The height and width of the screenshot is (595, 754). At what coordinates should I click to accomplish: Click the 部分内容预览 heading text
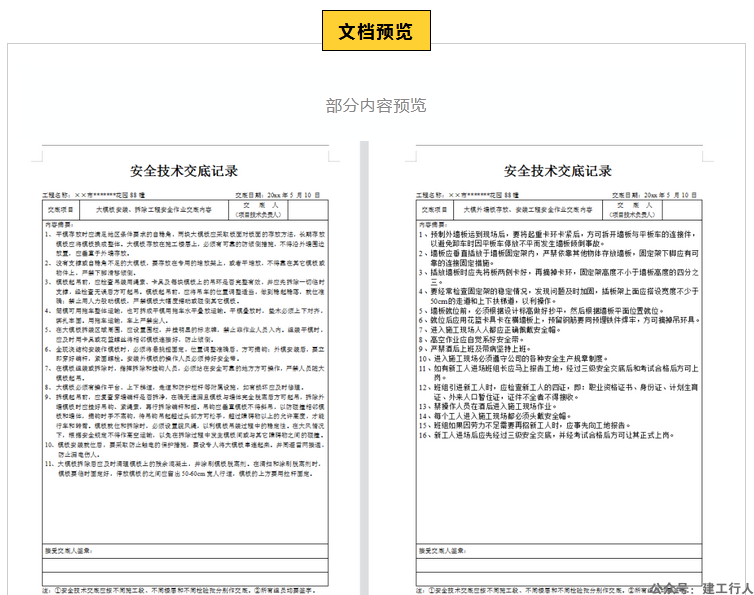[376, 105]
